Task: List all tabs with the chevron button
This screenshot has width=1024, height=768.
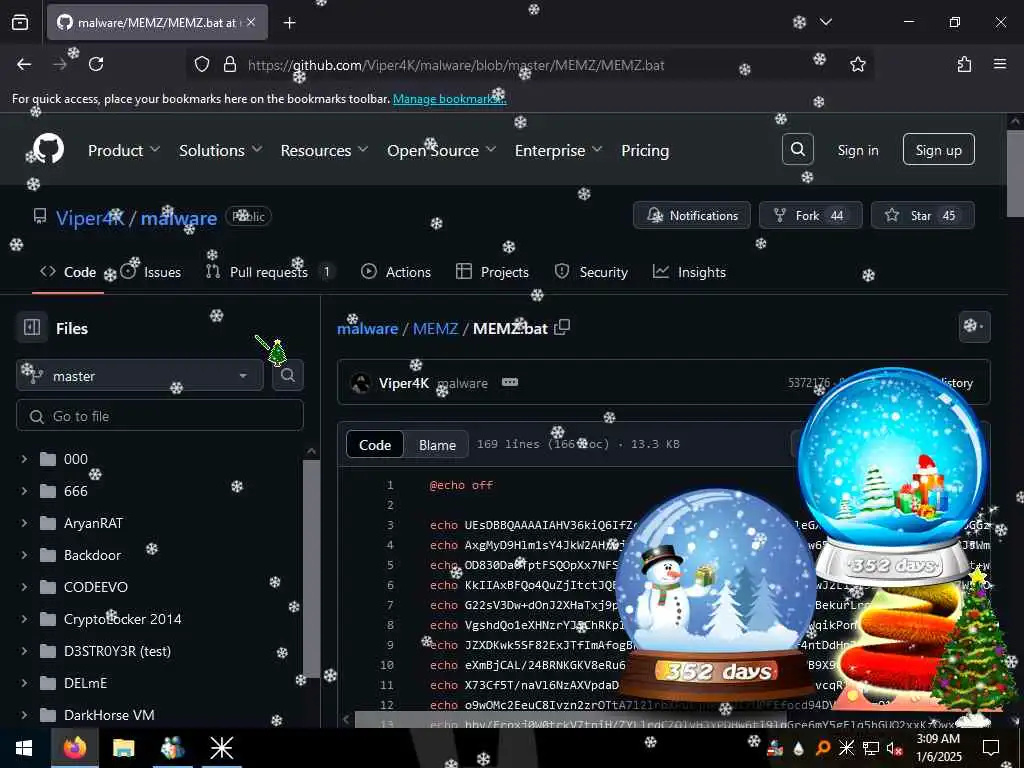Action: [x=825, y=22]
